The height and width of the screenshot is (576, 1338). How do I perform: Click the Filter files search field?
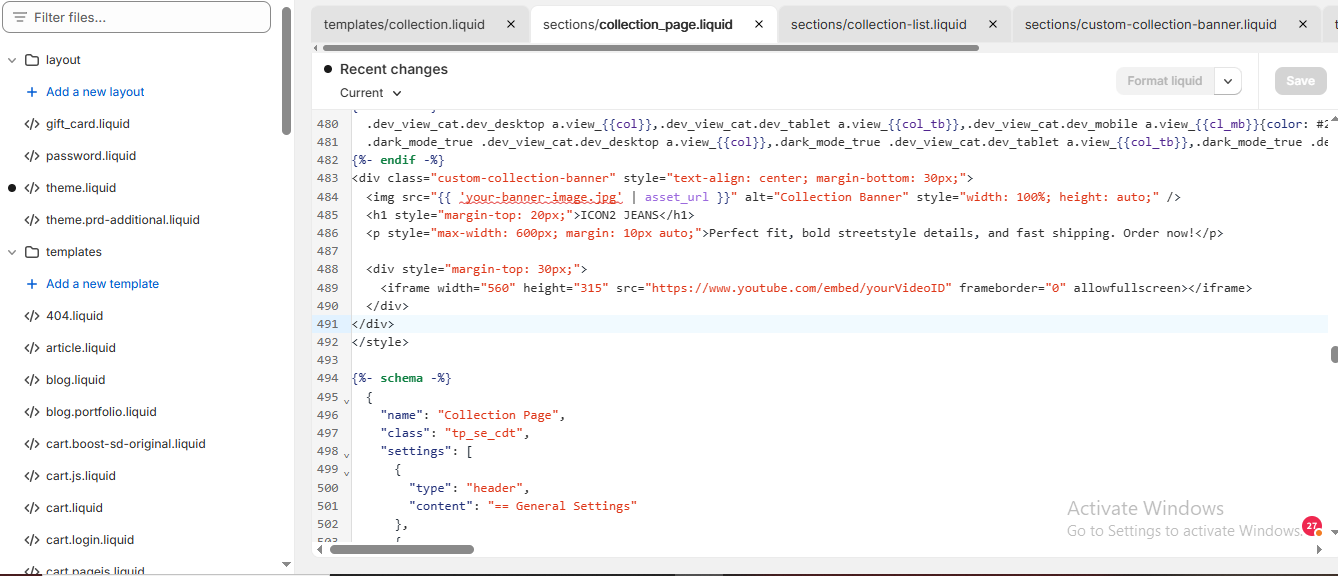137,17
